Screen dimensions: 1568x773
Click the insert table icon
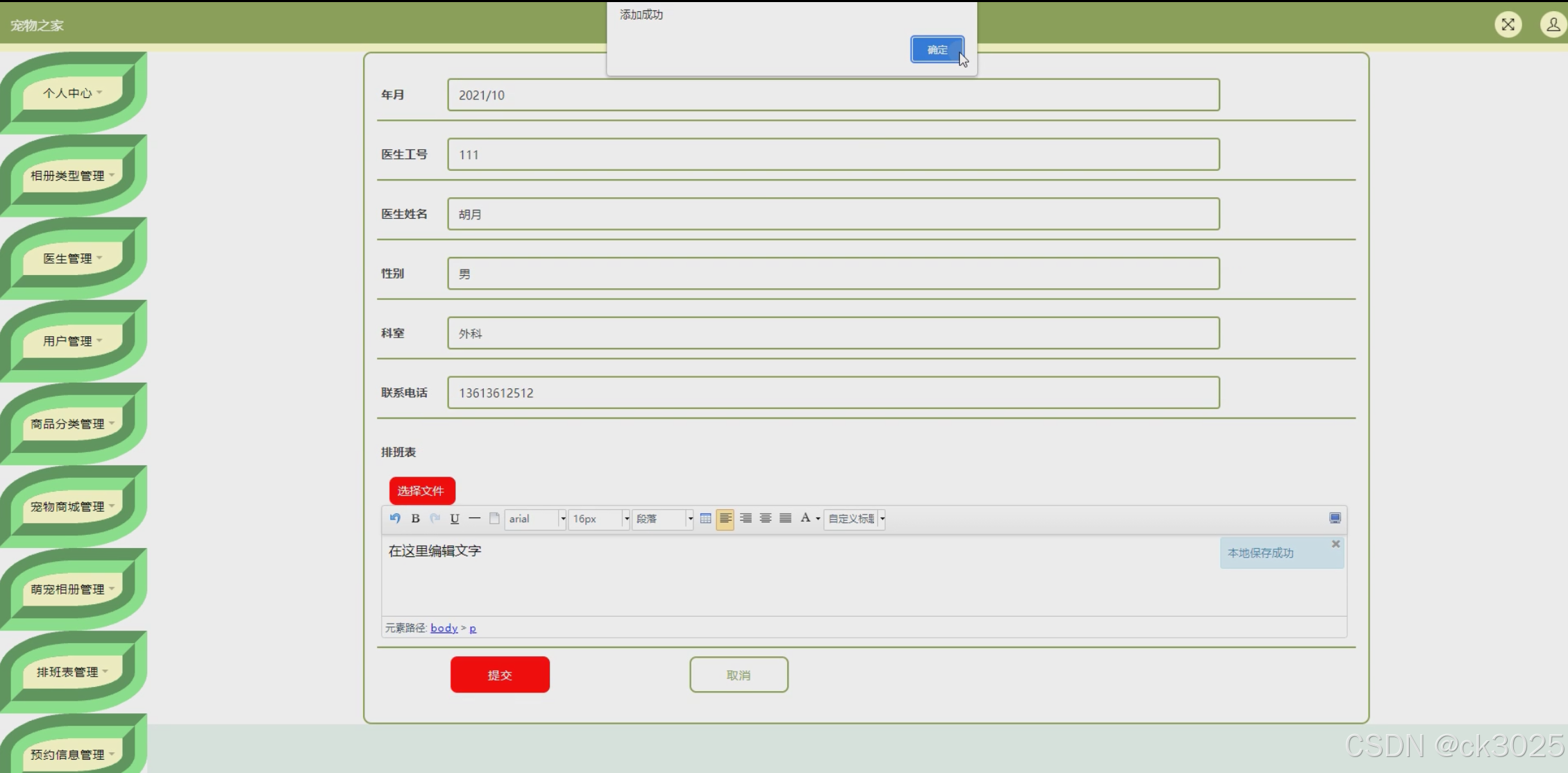705,518
